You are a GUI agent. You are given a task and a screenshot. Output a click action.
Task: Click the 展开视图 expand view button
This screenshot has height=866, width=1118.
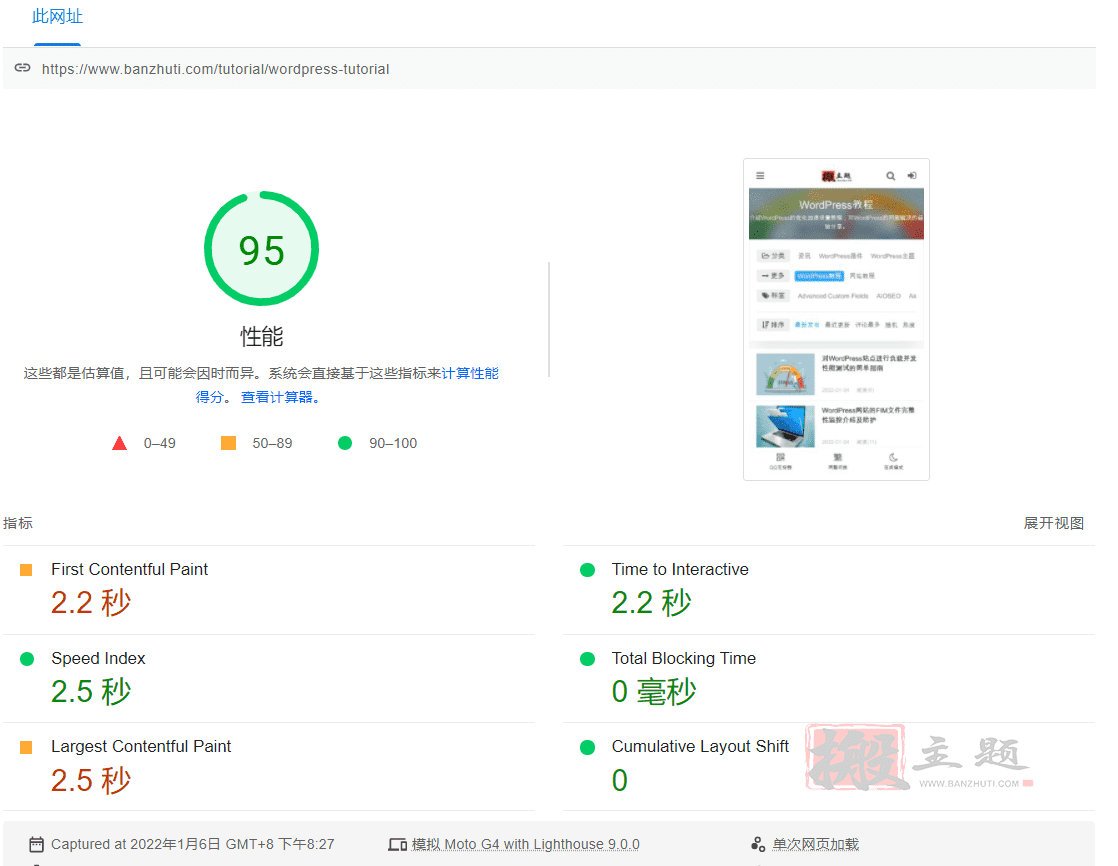(x=1053, y=523)
